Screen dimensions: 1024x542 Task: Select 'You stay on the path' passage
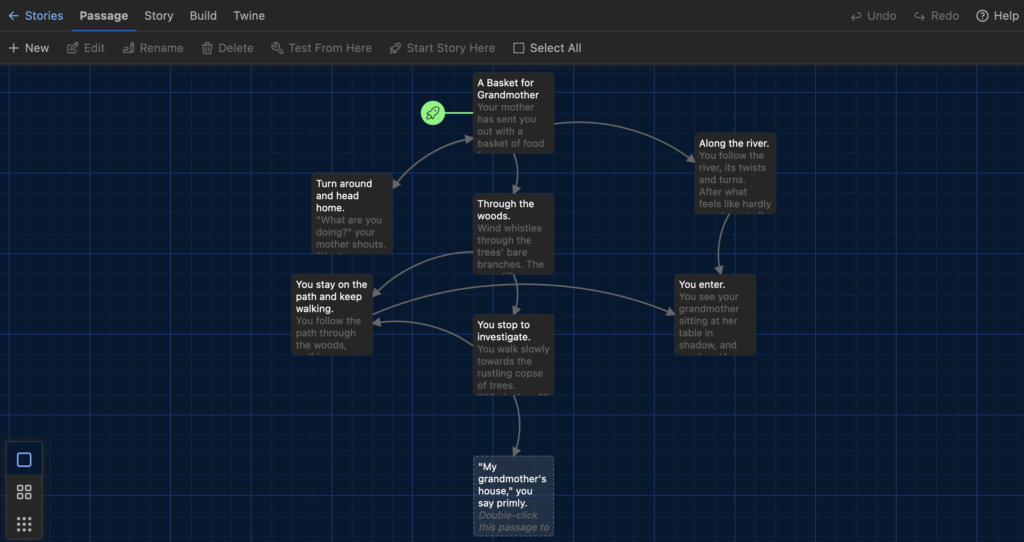tap(332, 314)
